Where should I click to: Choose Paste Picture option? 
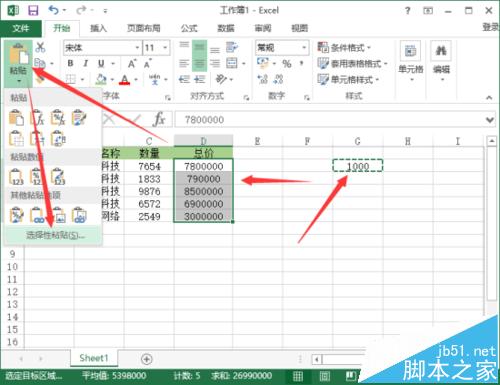coord(58,215)
